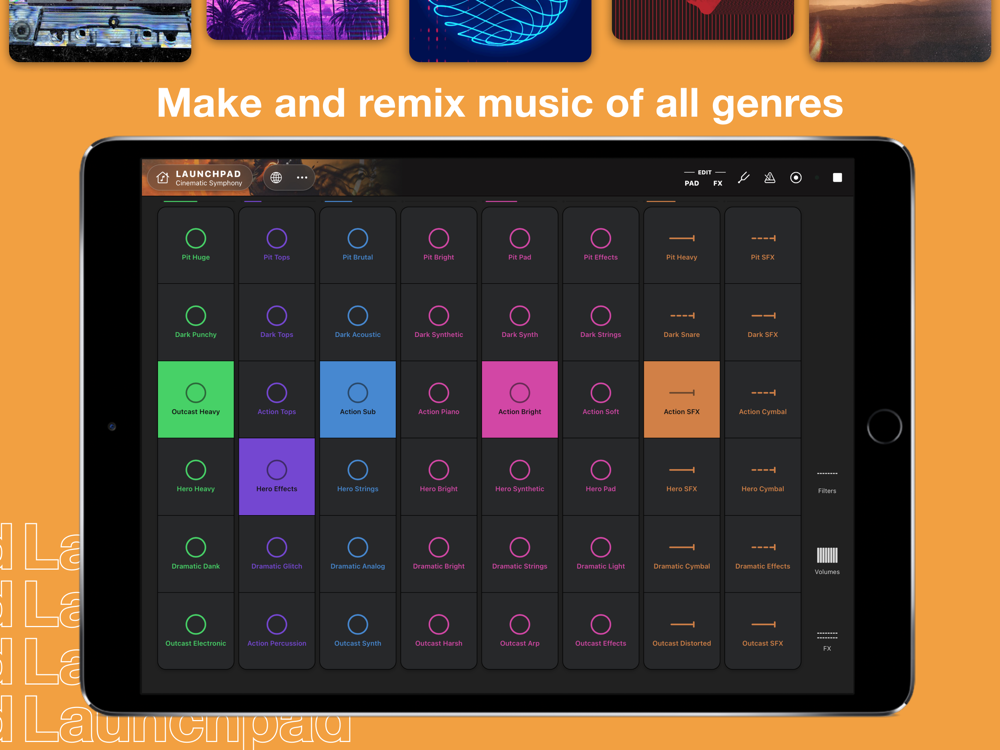
Task: Launch the Hero Cymbal pad
Action: tap(763, 476)
